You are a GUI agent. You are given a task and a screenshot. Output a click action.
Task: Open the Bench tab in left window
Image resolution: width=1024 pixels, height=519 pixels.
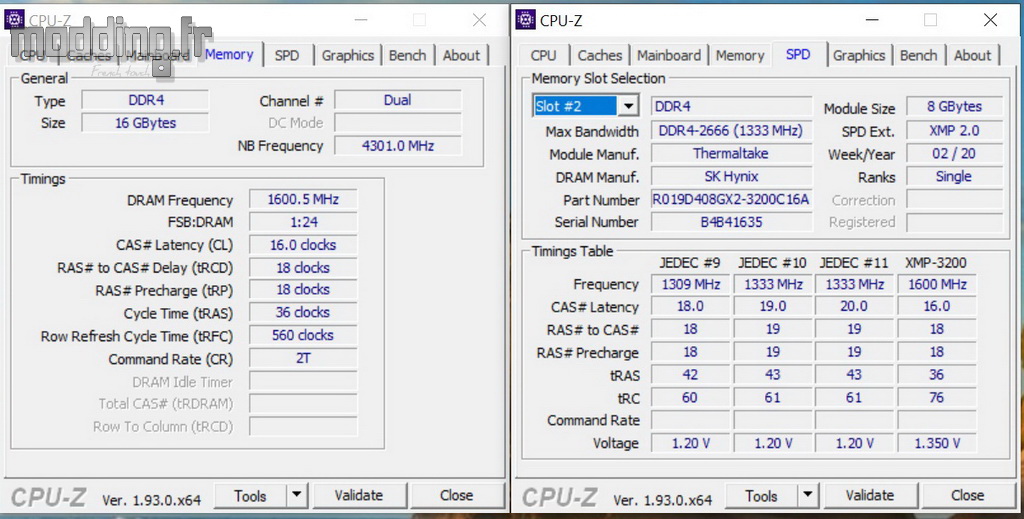(408, 55)
